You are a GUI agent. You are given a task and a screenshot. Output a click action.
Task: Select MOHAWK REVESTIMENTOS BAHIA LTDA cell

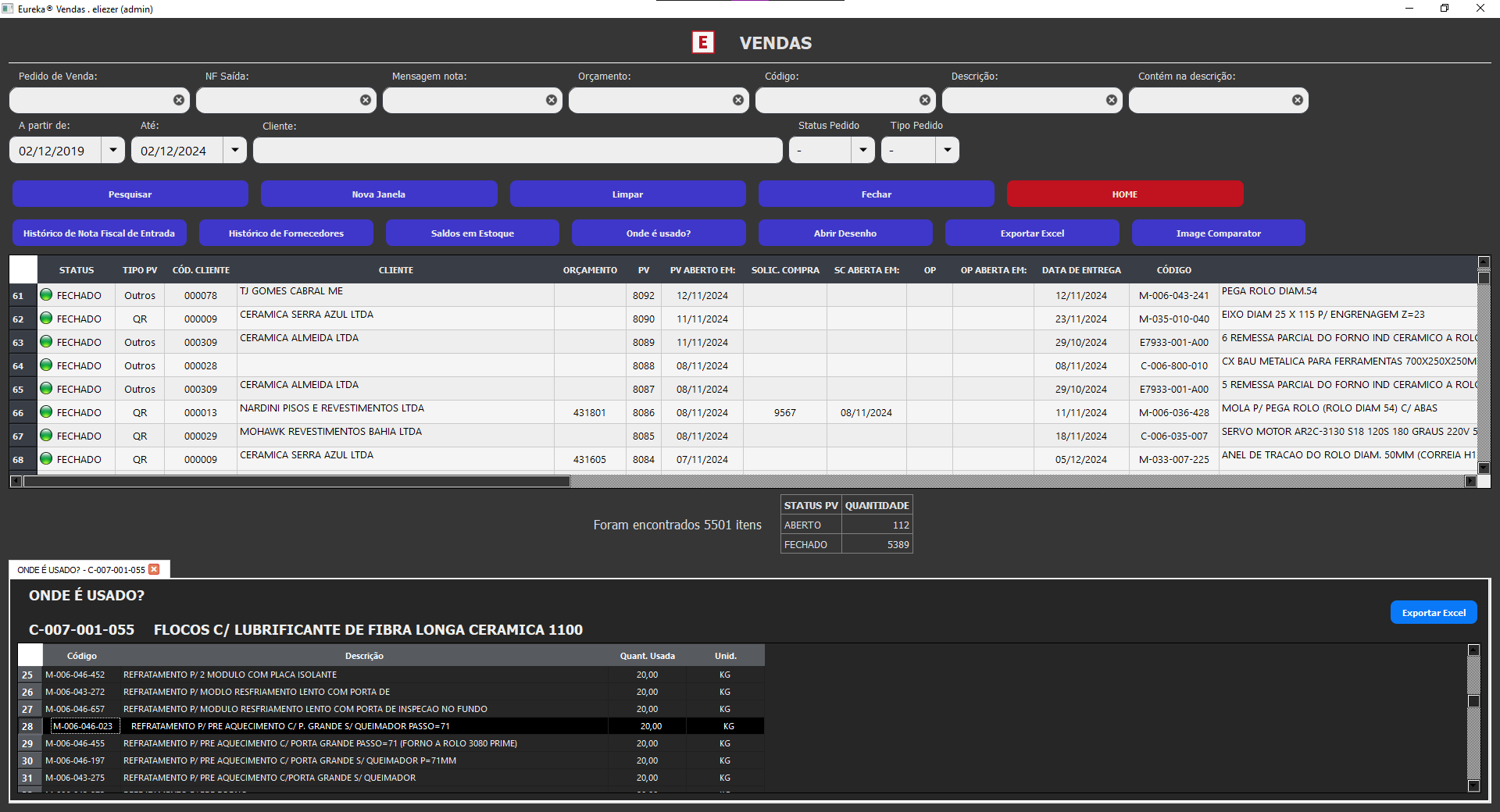pyautogui.click(x=395, y=436)
